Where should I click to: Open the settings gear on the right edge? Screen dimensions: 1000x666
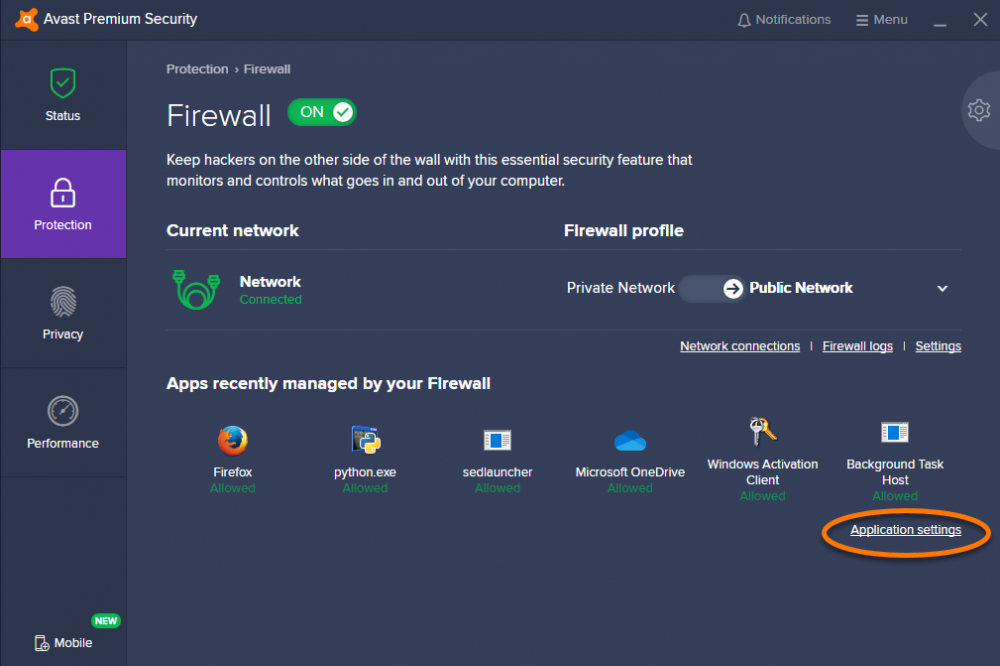[978, 110]
